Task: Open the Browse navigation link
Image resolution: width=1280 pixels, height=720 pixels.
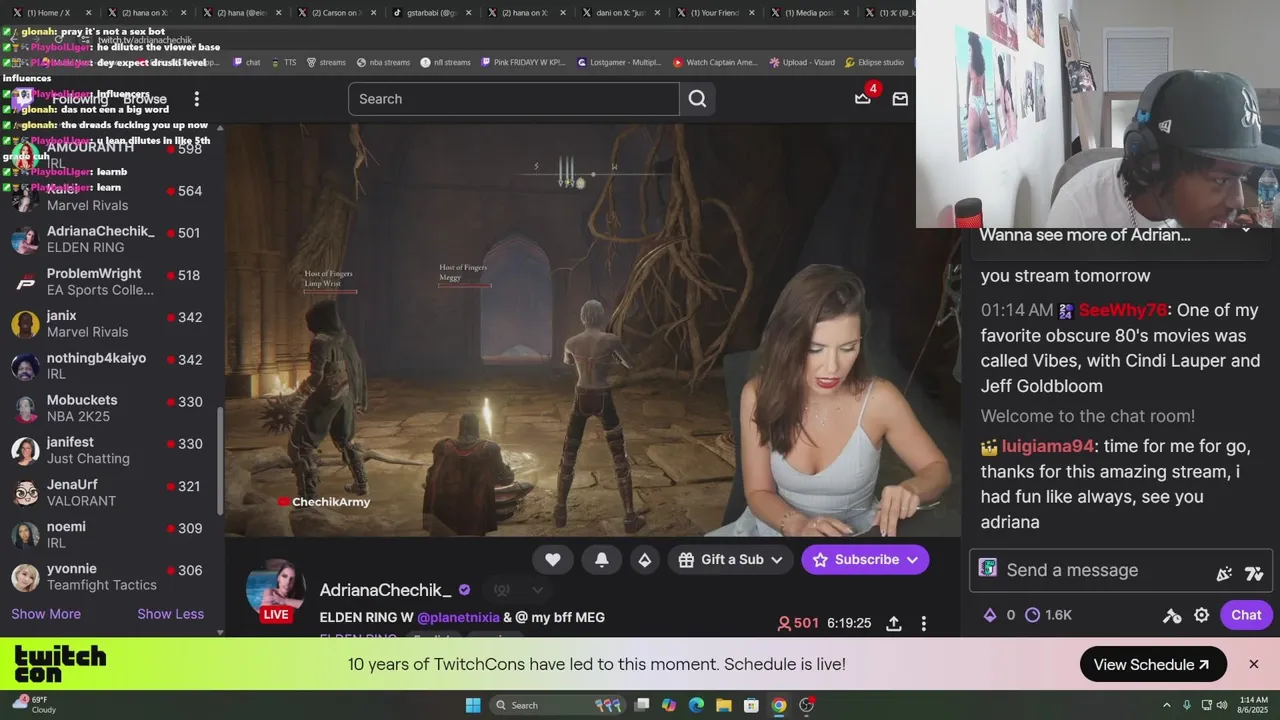Action: point(146,99)
